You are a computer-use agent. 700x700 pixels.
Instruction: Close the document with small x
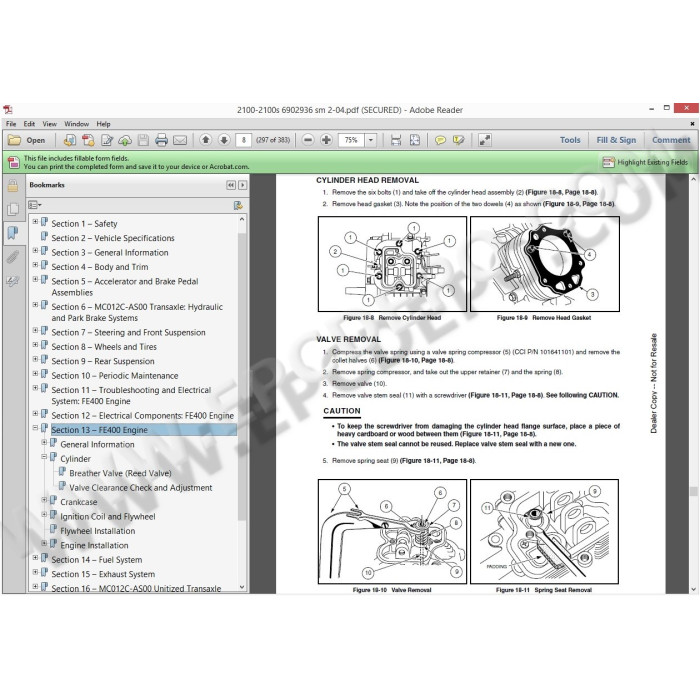coord(692,124)
